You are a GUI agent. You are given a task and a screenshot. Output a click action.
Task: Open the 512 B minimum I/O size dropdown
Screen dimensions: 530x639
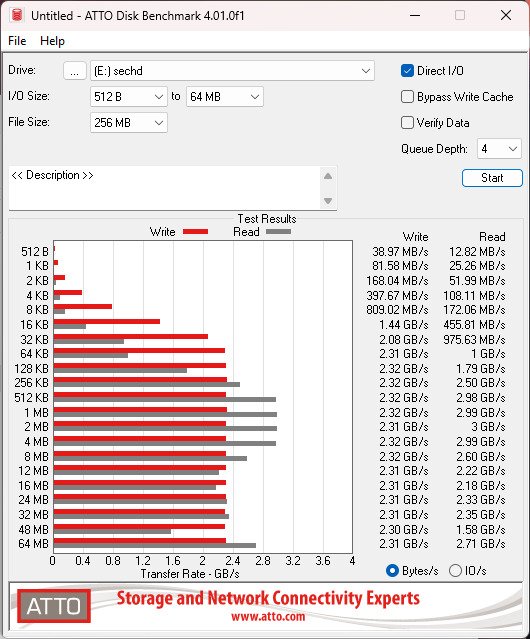[129, 97]
